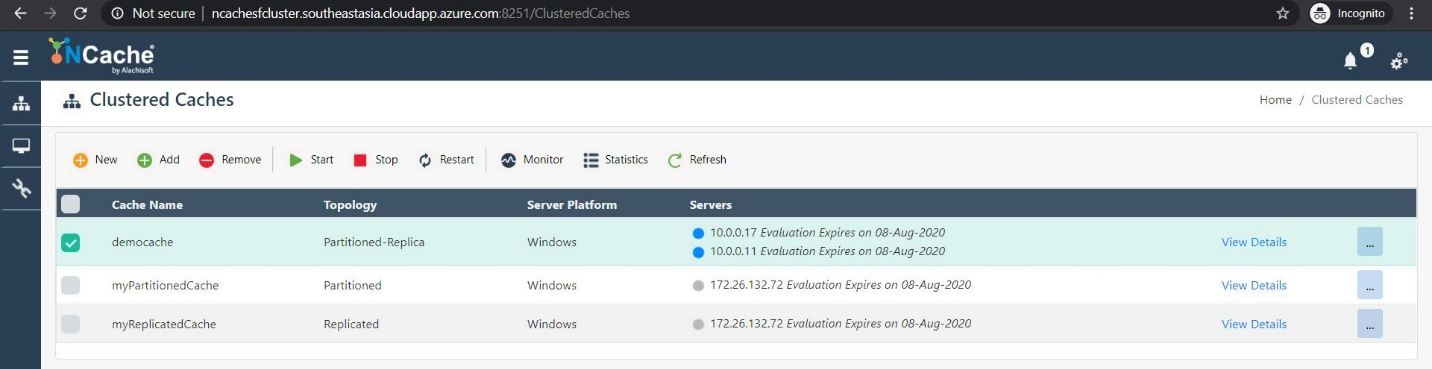This screenshot has height=369, width=1432.
Task: Click Partitioned-Replica topology cell
Action: click(x=374, y=242)
